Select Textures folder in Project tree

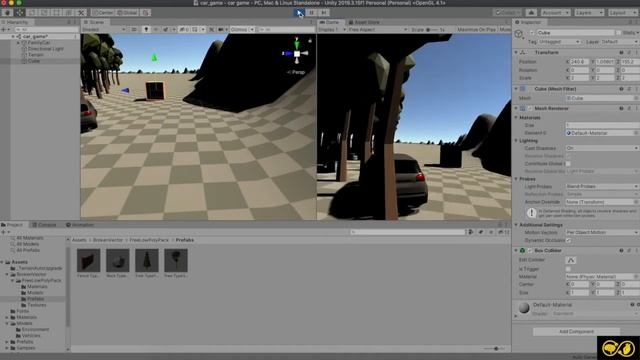[36, 305]
